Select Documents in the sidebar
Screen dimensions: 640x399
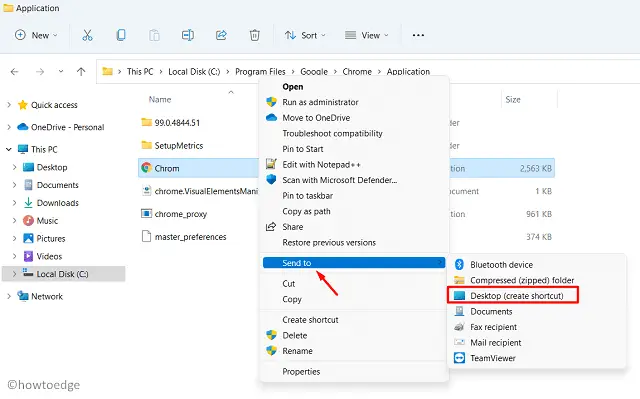pyautogui.click(x=58, y=185)
